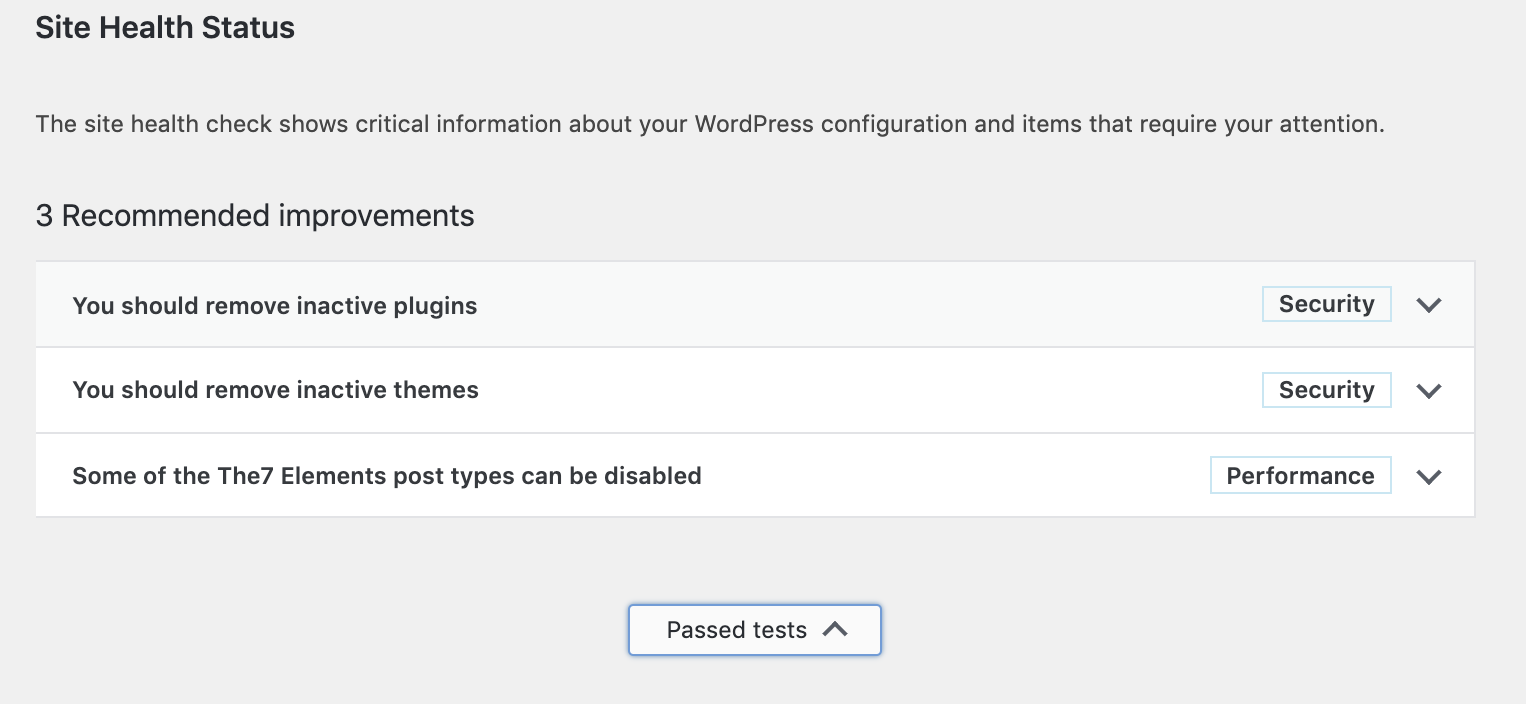Click the Site Health Status heading
Image resolution: width=1526 pixels, height=704 pixels.
click(x=165, y=28)
